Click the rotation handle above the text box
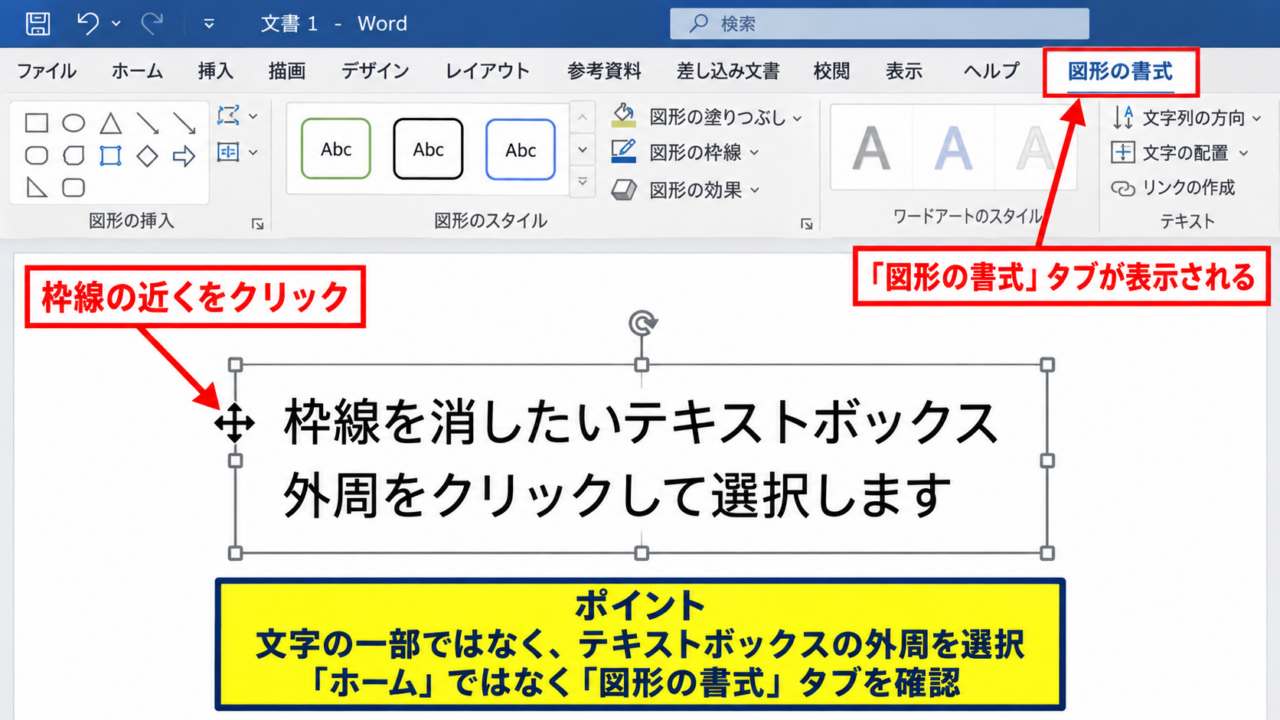 click(x=641, y=323)
